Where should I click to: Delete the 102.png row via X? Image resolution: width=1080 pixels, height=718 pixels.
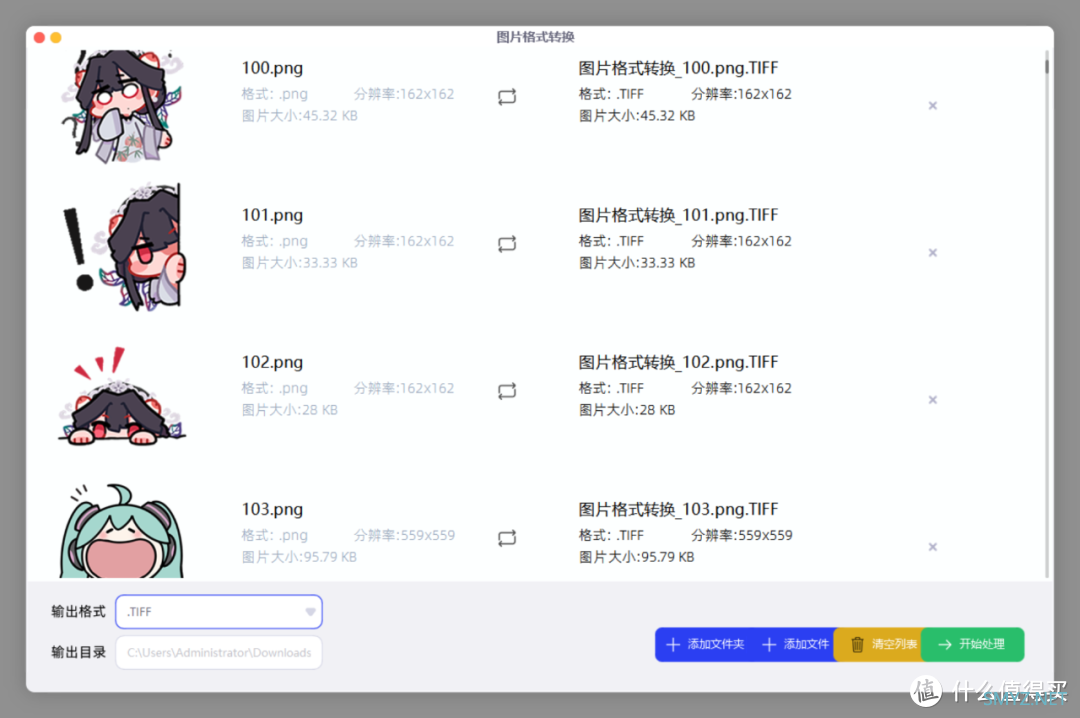tap(933, 400)
